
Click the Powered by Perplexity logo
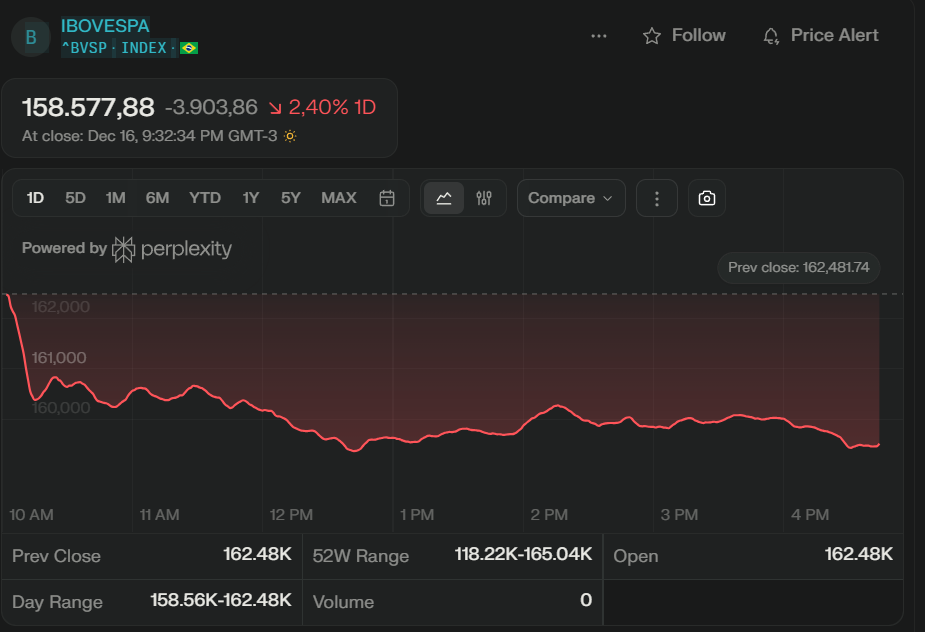coord(172,249)
